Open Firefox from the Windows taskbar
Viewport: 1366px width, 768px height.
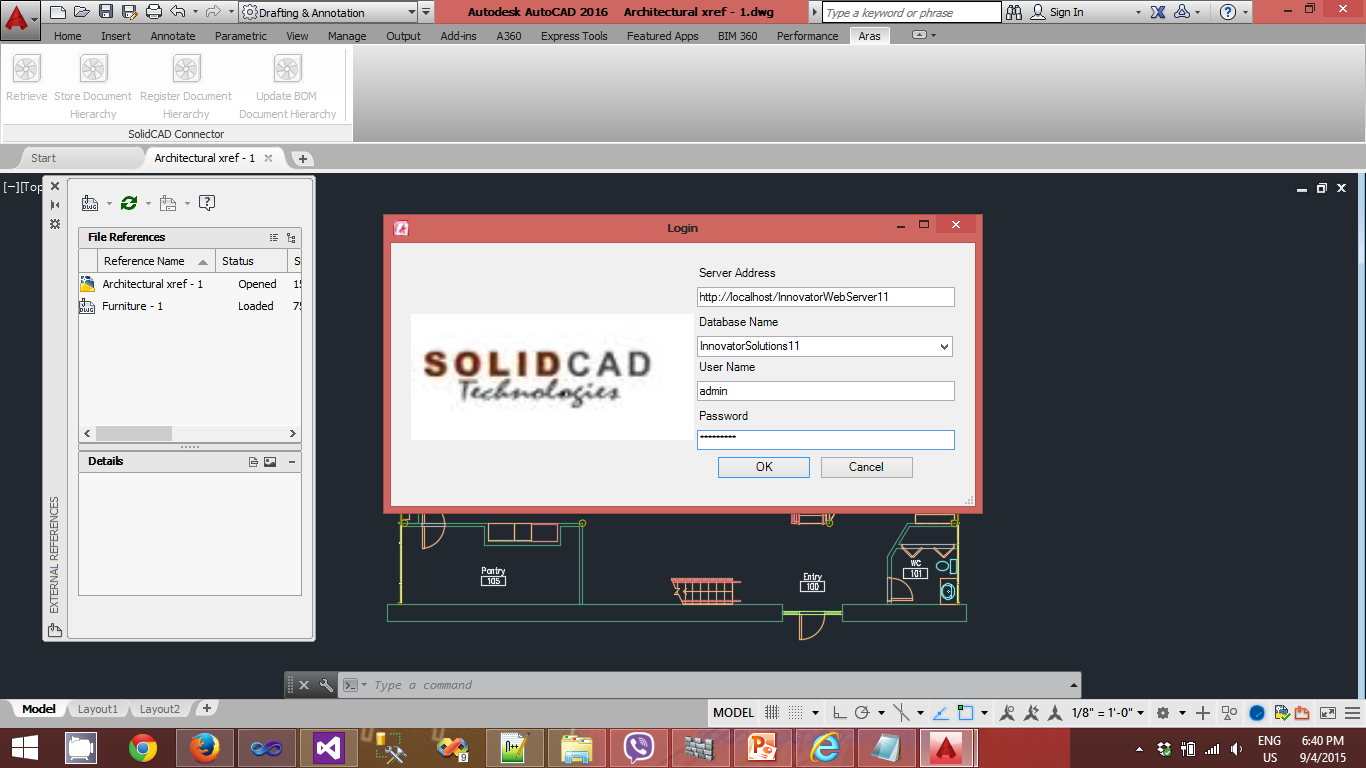pyautogui.click(x=204, y=747)
